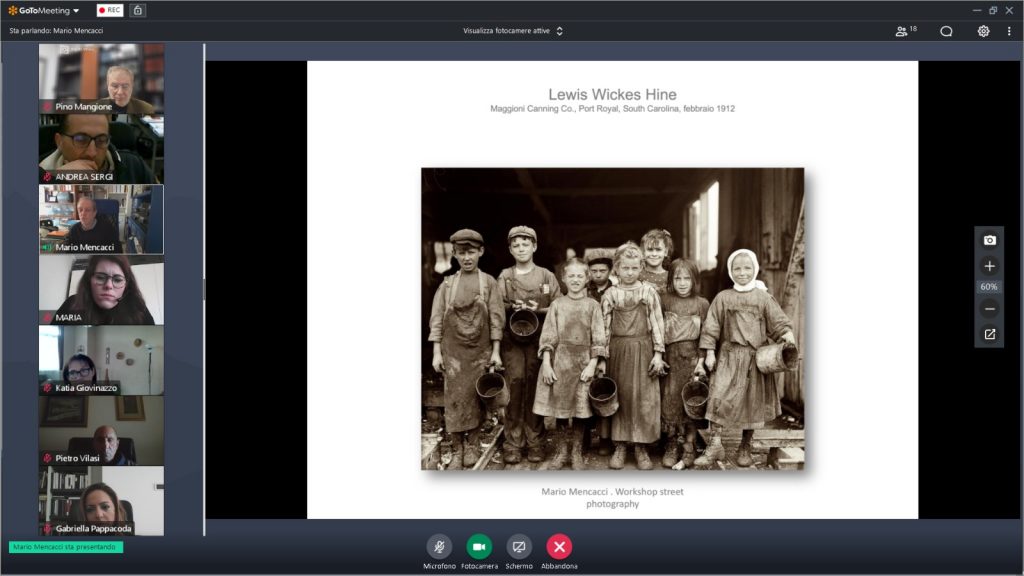The height and width of the screenshot is (576, 1024).
Task: Select Gabriella Pappacoda's video tile
Action: pos(101,501)
